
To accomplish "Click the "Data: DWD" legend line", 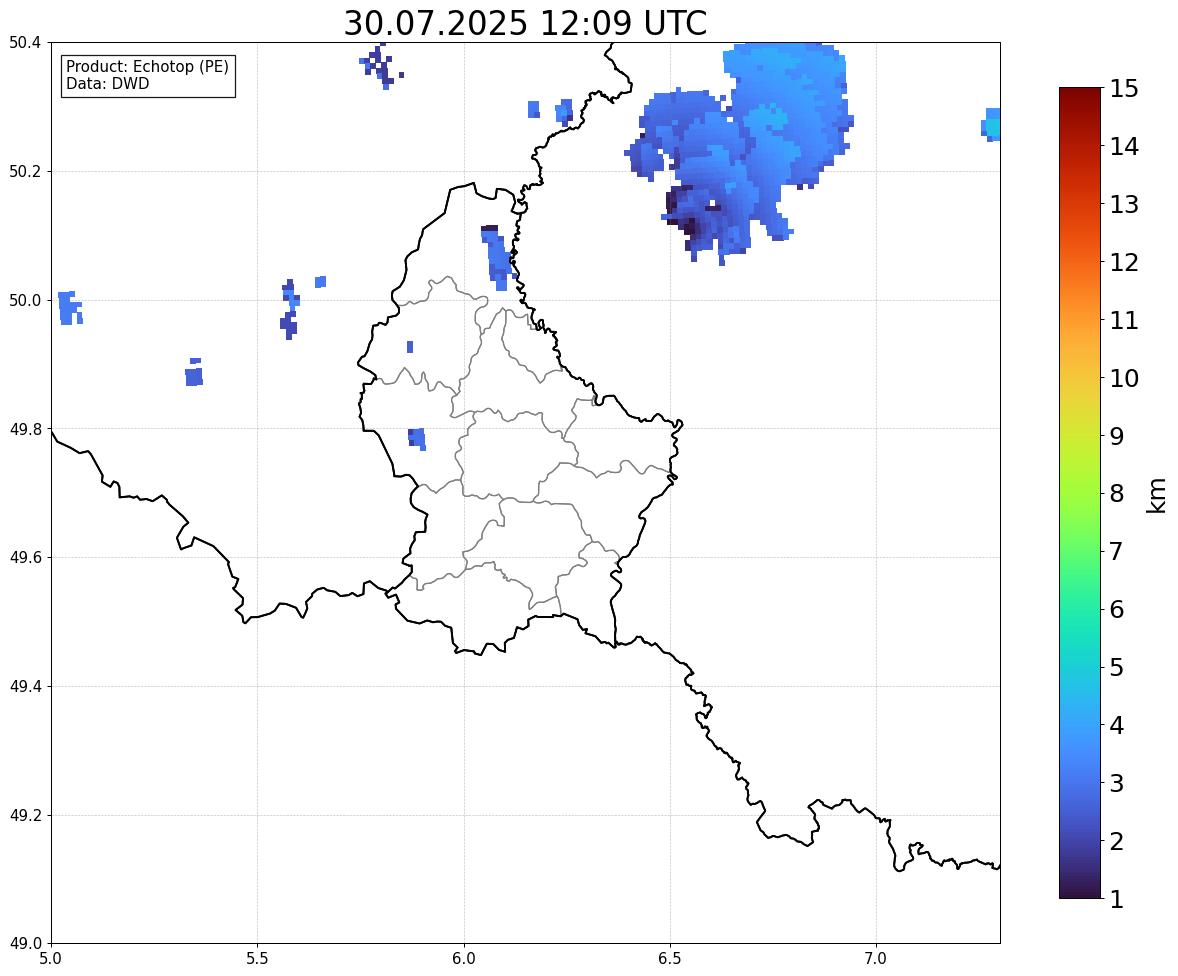I will tap(107, 83).
